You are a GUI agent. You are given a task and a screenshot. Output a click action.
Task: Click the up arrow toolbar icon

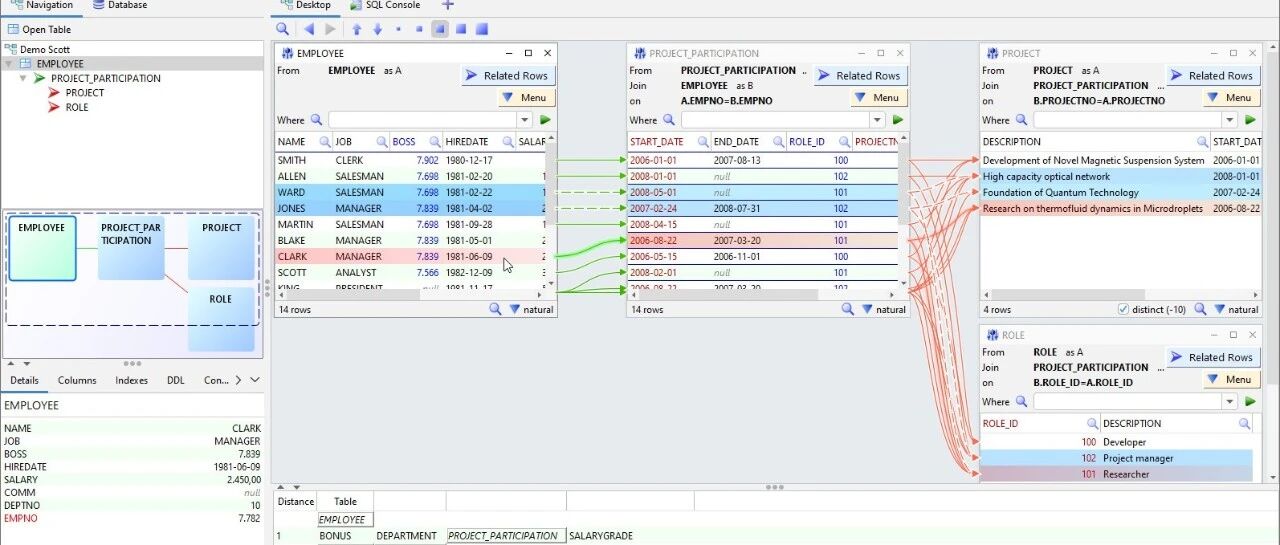pos(357,29)
